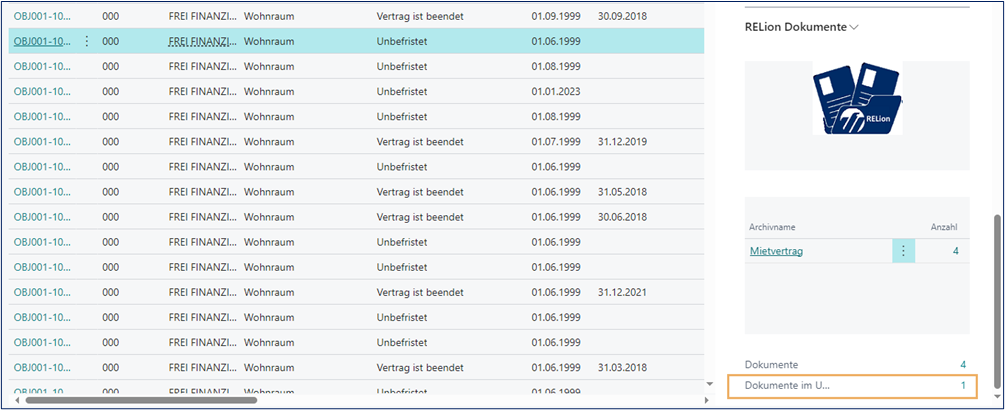Click the vertical scrollbar of the side pane
This screenshot has width=1005, height=410.
pyautogui.click(x=995, y=300)
